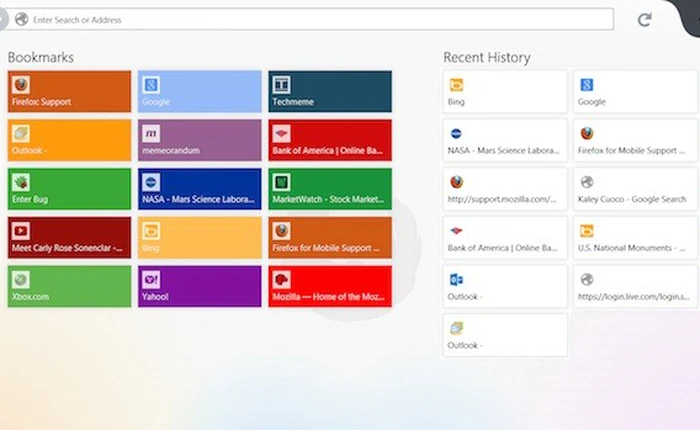
Task: Click Firefox icon on Firefox for Mobile Support history card
Action: point(587,133)
